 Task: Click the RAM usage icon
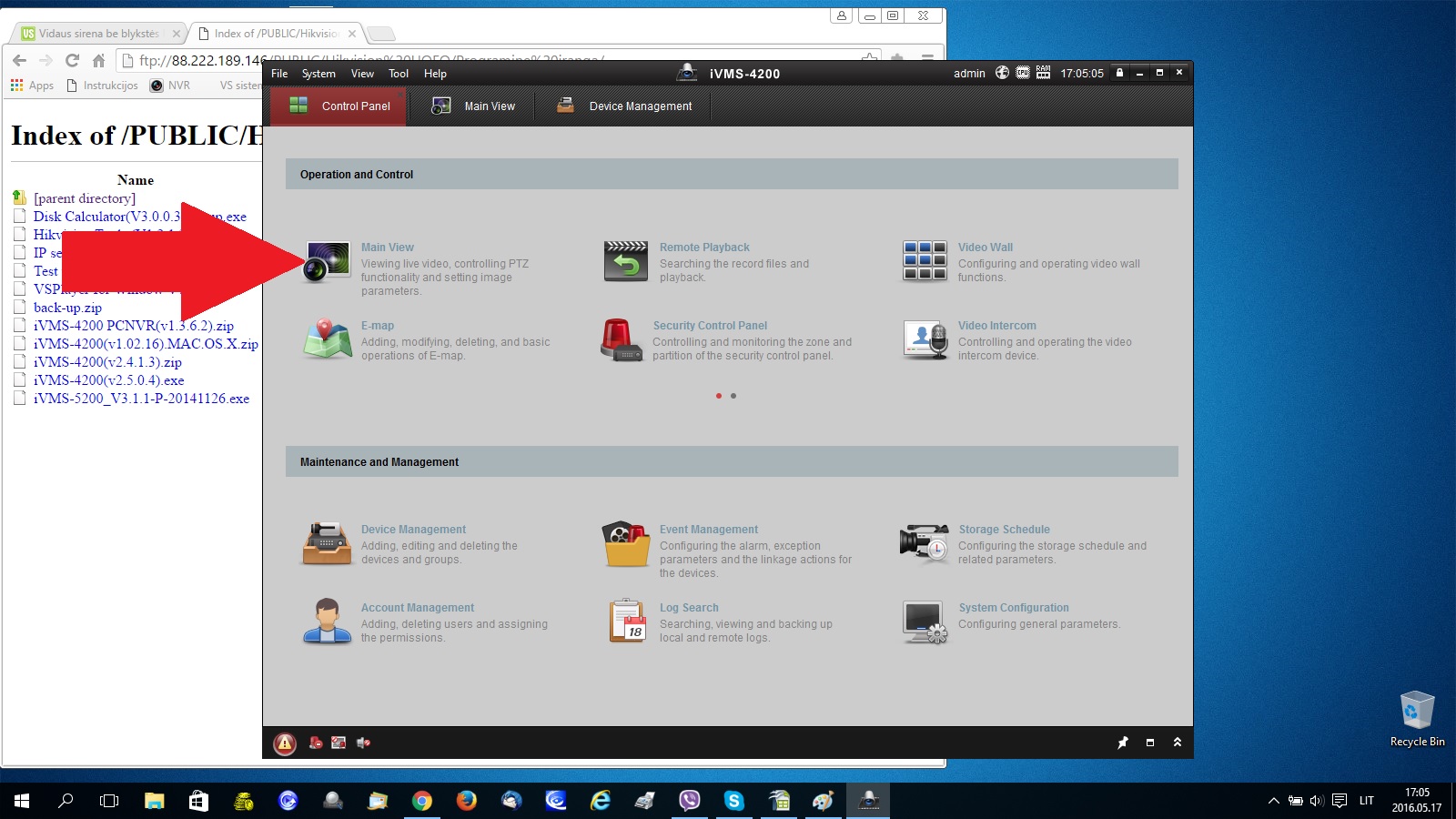1043,73
